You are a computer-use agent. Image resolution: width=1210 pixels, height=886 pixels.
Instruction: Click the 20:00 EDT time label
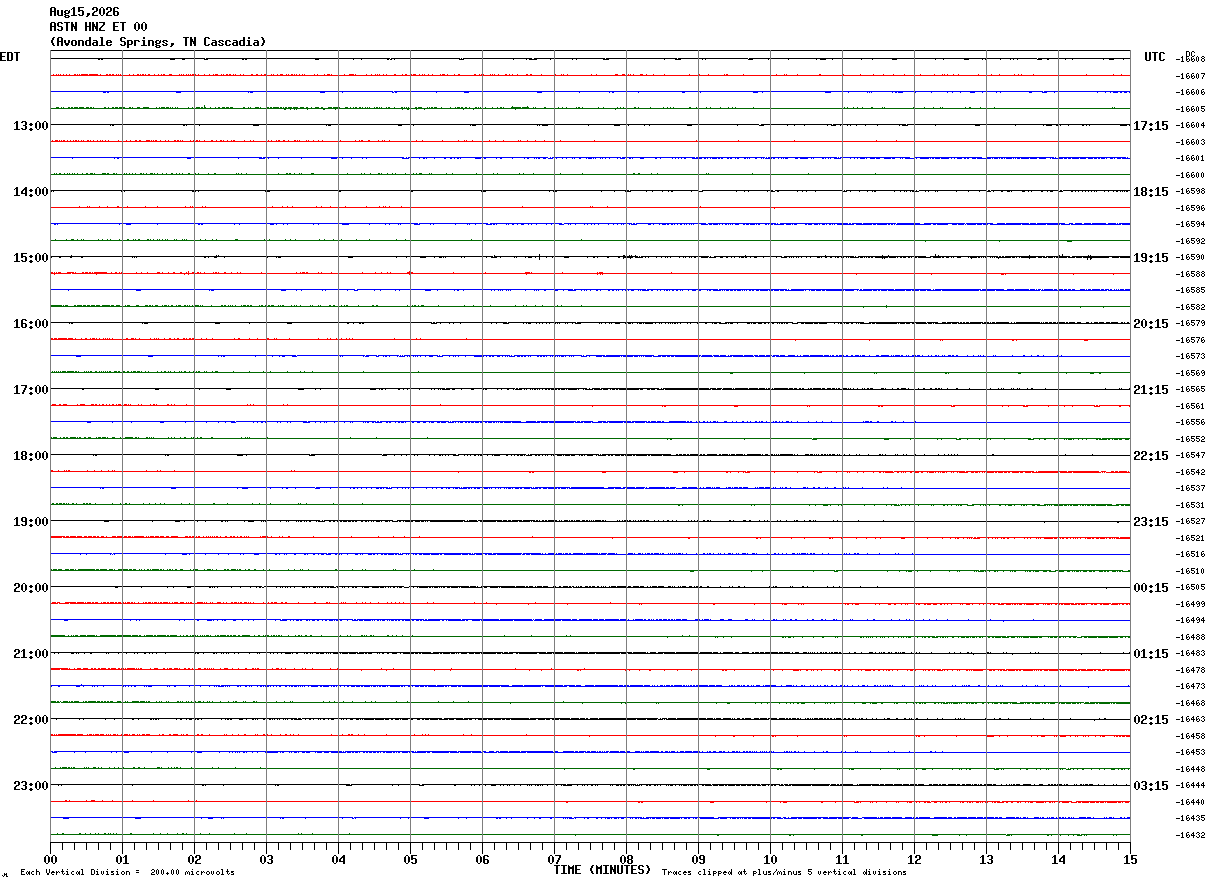tap(30, 588)
